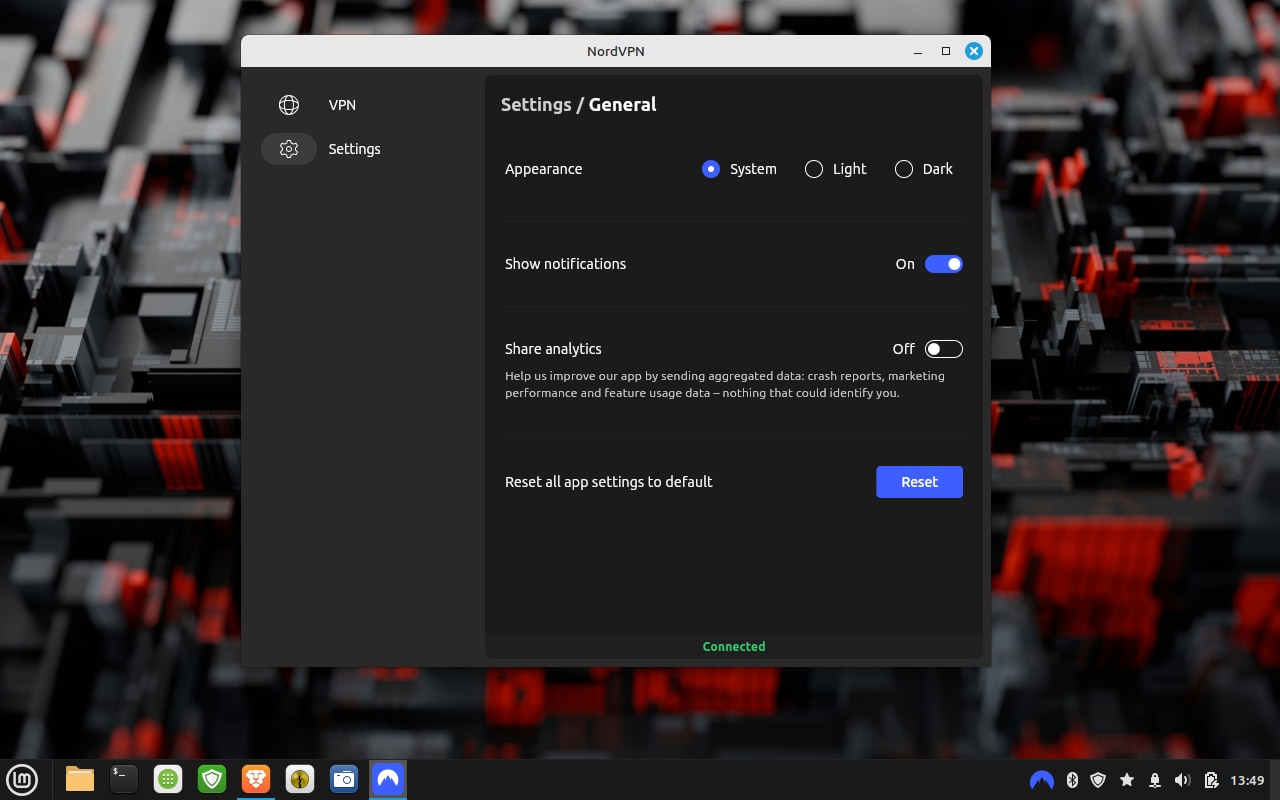Open the Bluetooth tray icon

pyautogui.click(x=1072, y=780)
